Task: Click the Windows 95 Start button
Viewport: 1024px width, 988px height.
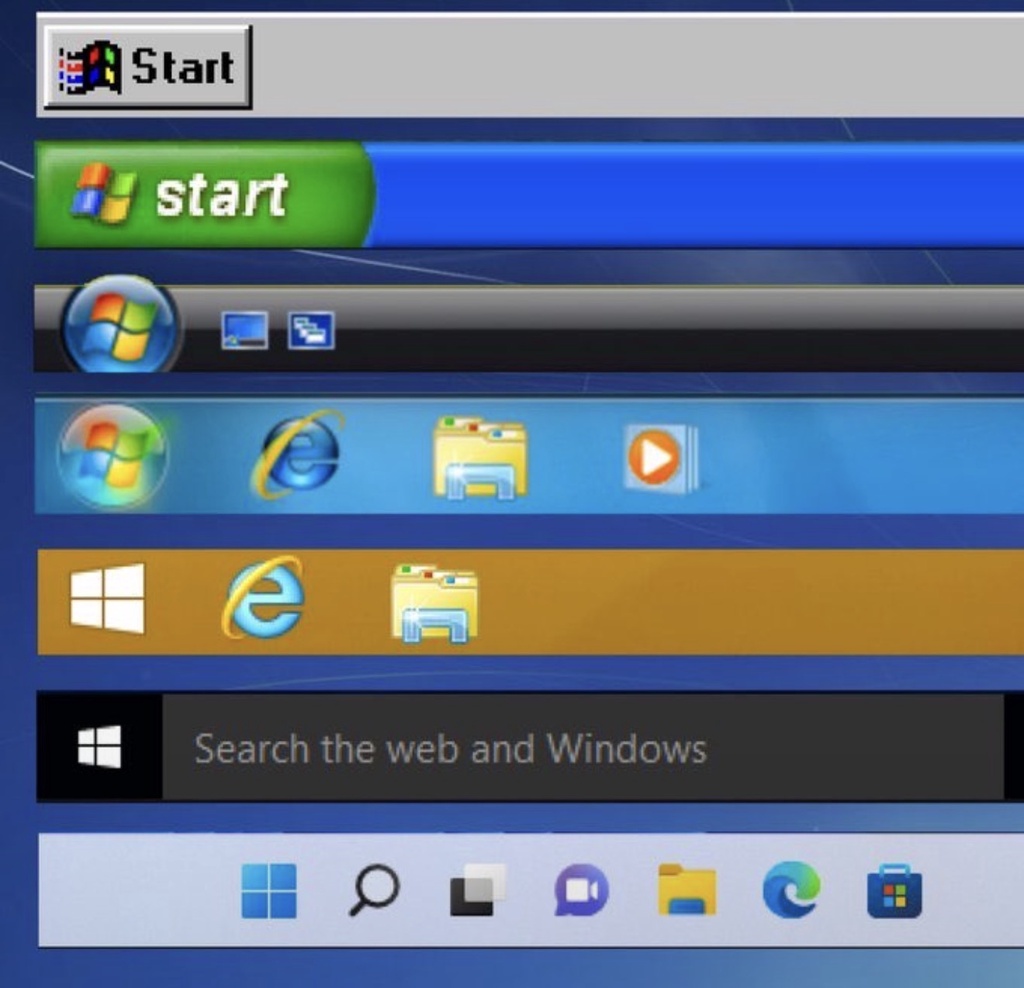Action: coord(148,67)
